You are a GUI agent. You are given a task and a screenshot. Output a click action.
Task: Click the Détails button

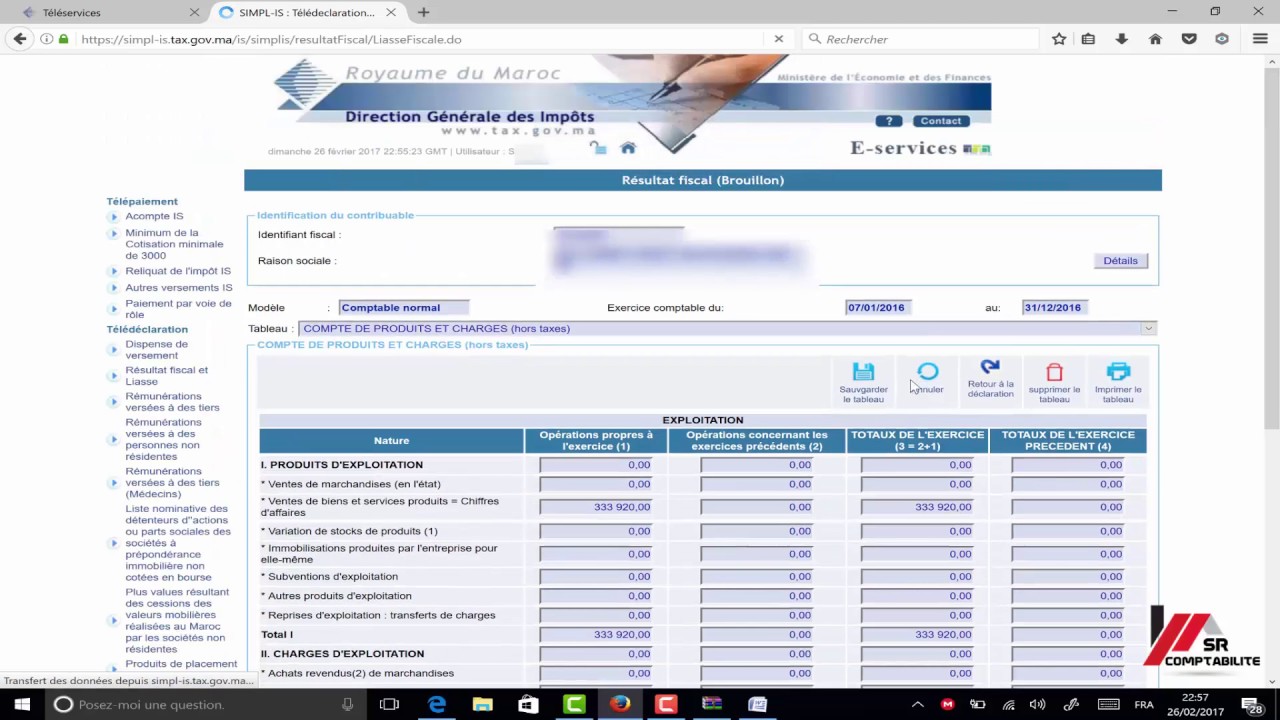1120,261
